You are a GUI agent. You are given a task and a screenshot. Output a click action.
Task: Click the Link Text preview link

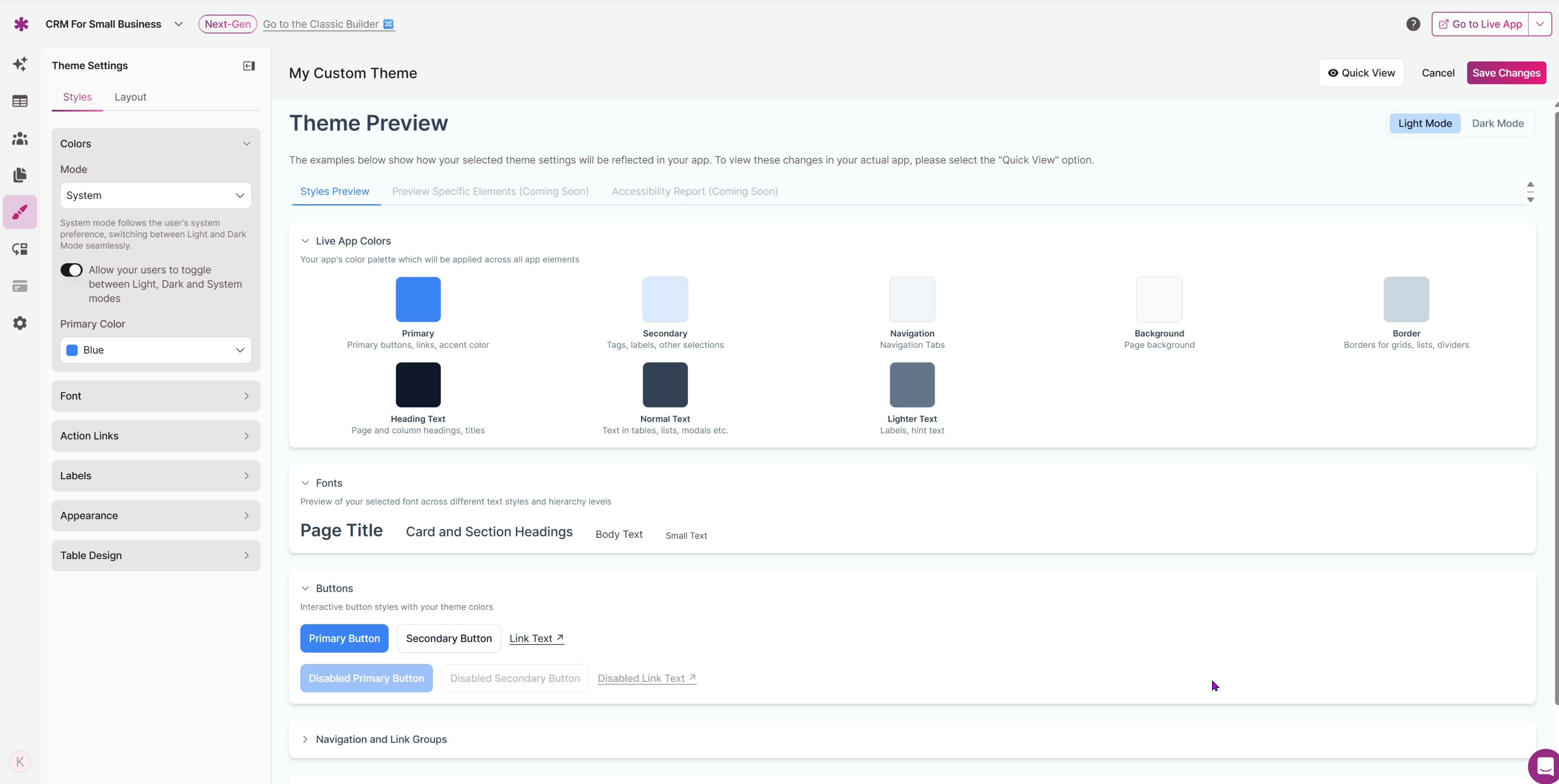536,638
